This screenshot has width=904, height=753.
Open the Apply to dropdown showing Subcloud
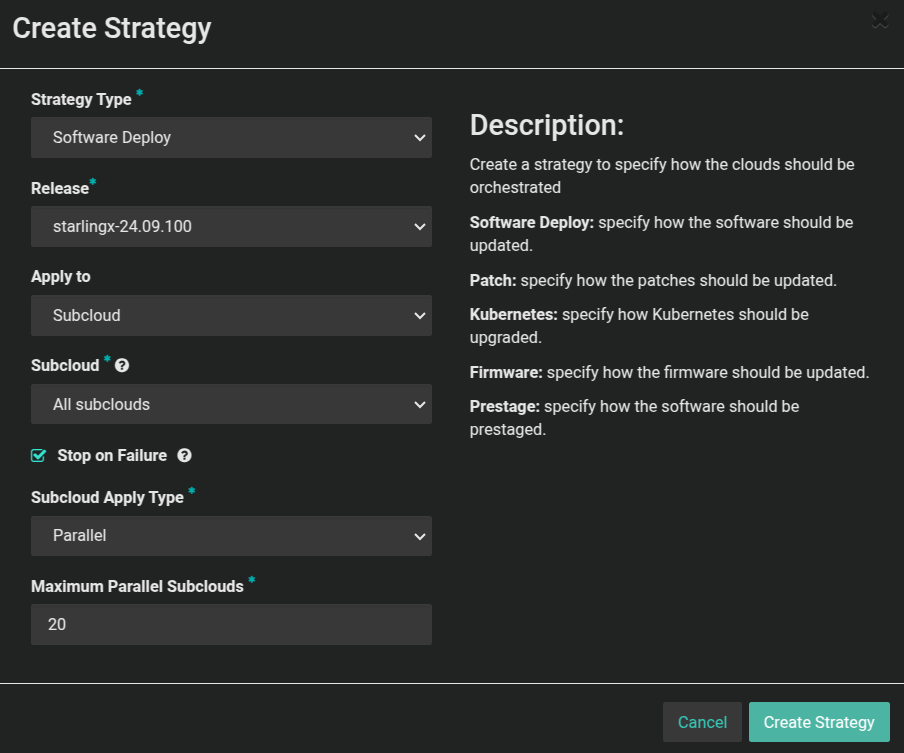231,314
